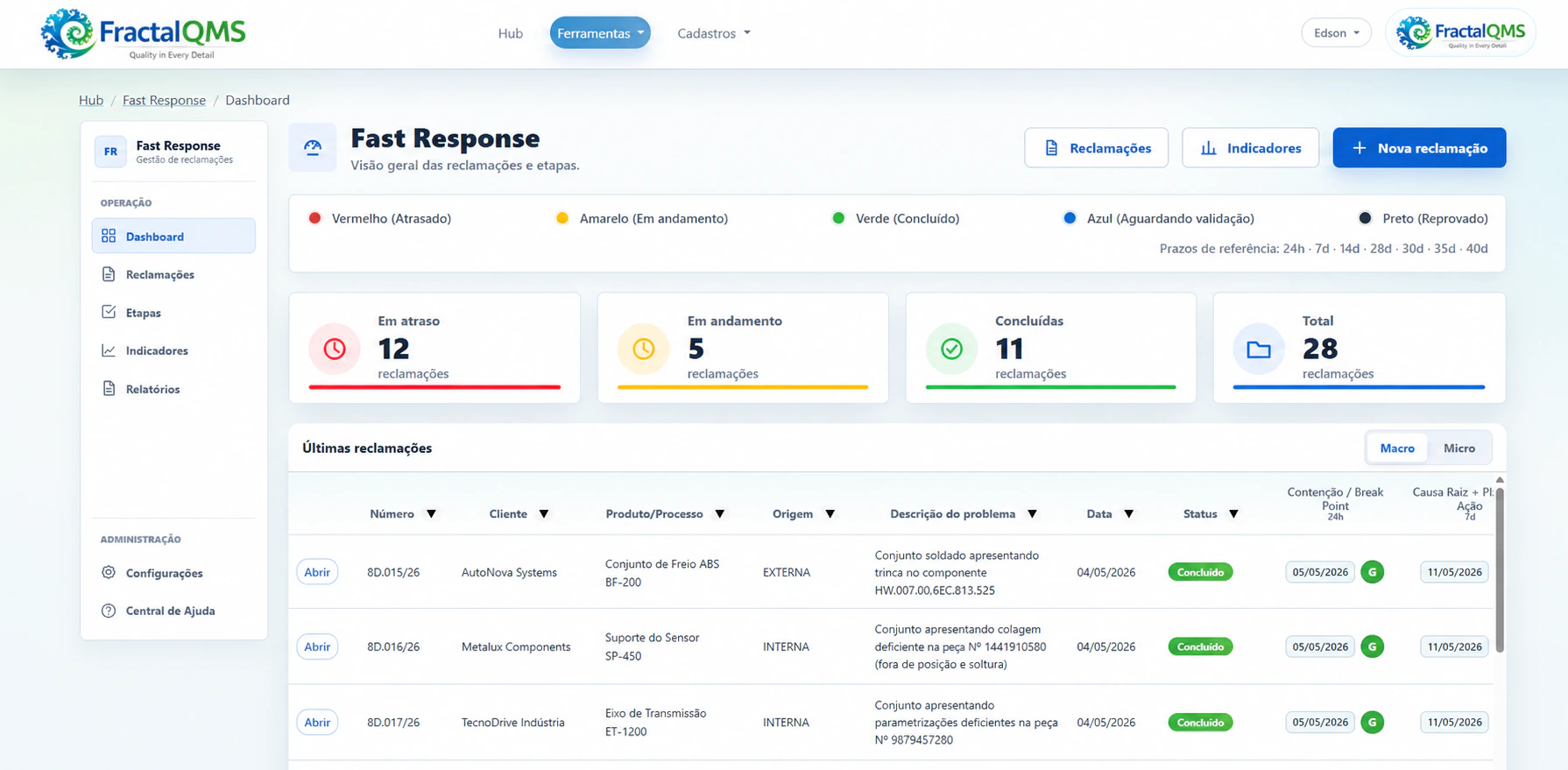Viewport: 1568px width, 770px height.
Task: Open the Origem column filter arrow
Action: click(x=830, y=514)
